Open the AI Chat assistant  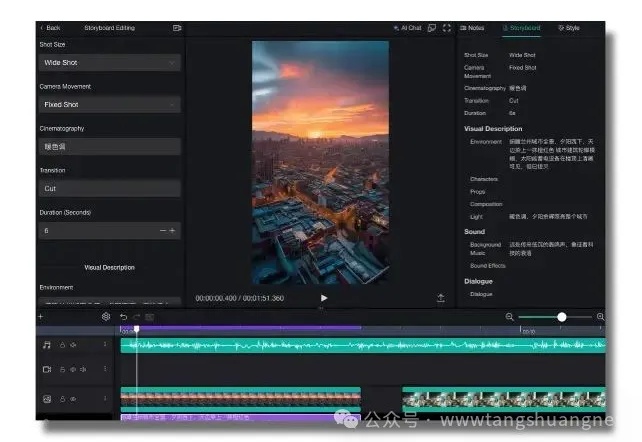pyautogui.click(x=407, y=28)
